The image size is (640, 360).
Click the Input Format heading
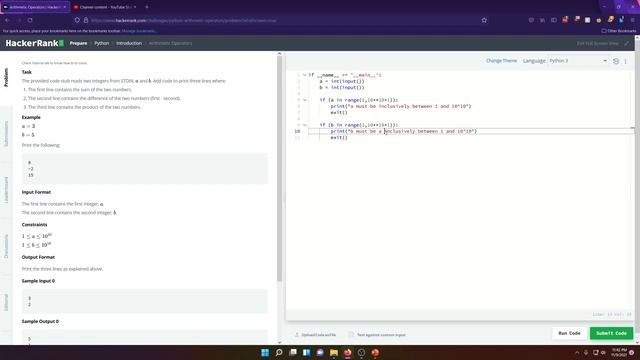[36, 192]
